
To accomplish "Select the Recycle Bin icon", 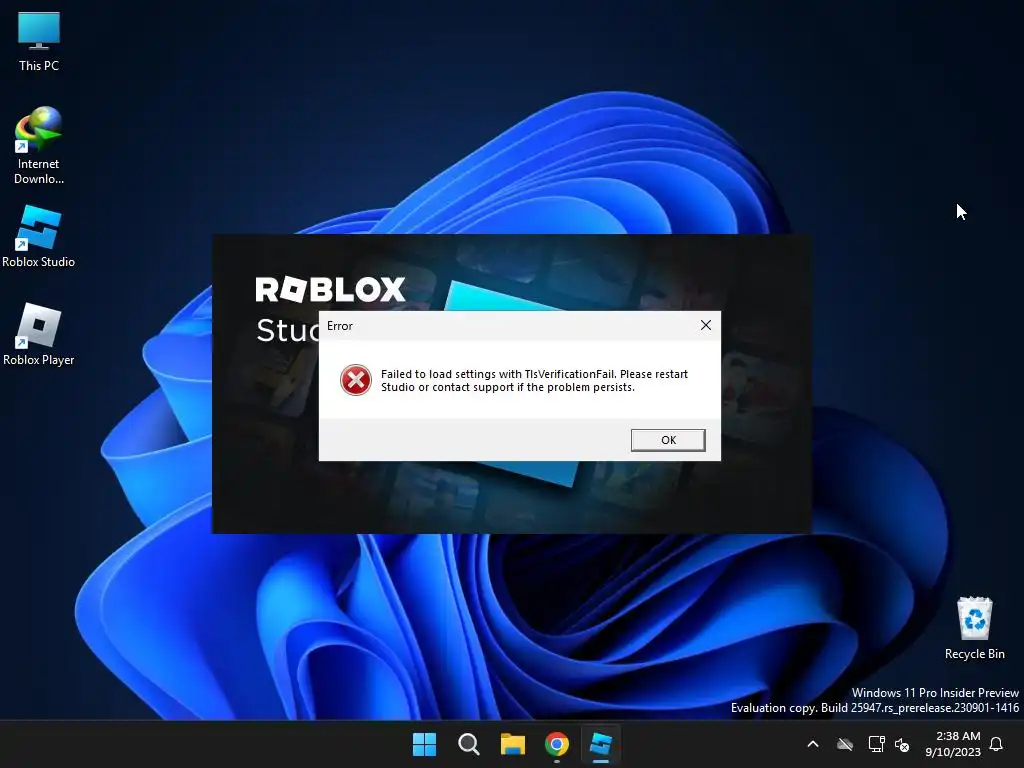I will click(x=974, y=628).
